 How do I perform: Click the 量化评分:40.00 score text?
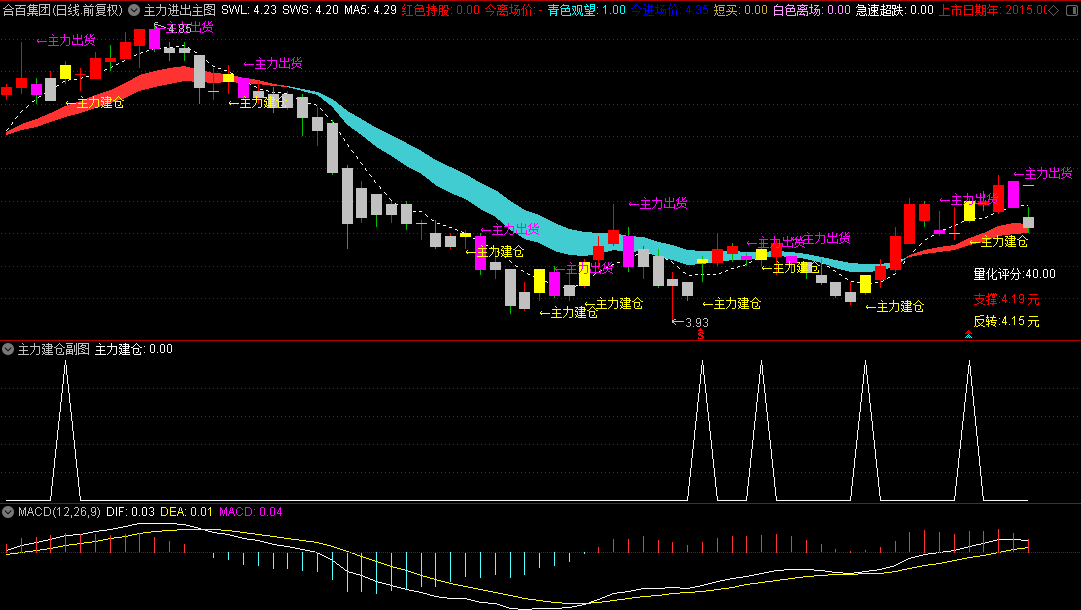tap(1014, 274)
